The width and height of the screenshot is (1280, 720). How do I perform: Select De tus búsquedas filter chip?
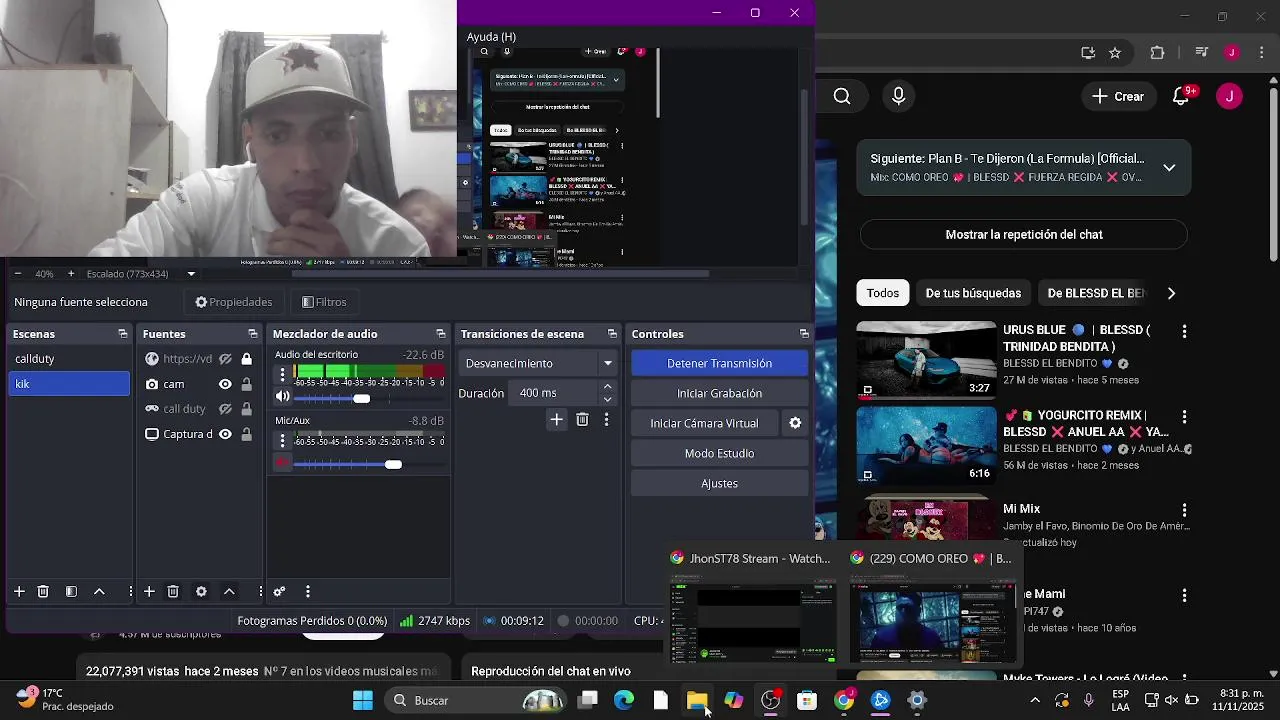tap(973, 293)
